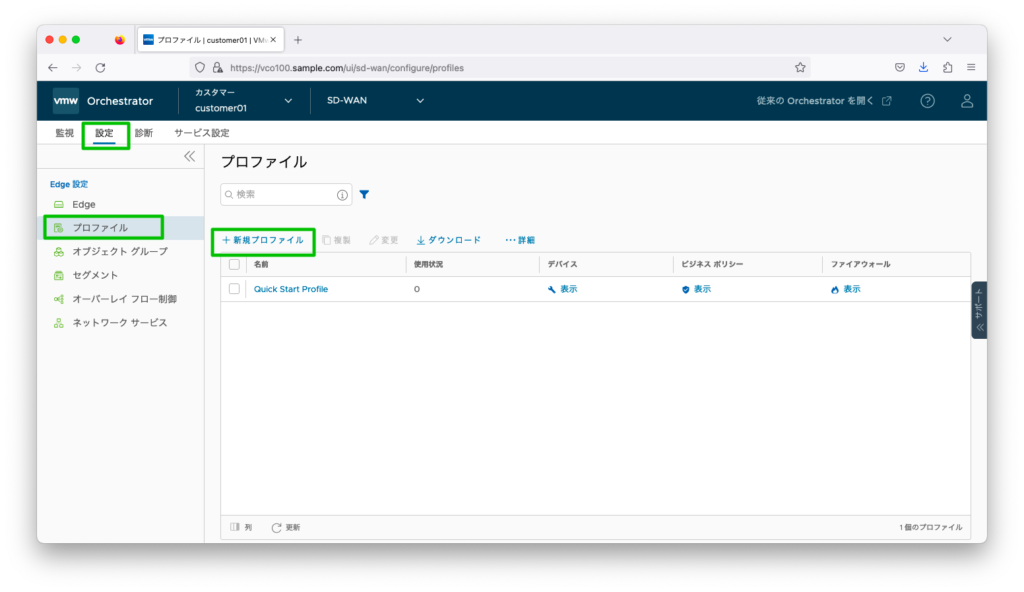Click the help question mark icon
The image size is (1024, 592).
point(927,101)
